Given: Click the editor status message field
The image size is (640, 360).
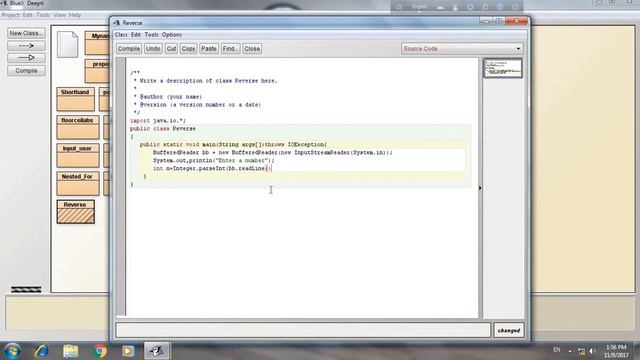Looking at the screenshot, I should click(303, 330).
